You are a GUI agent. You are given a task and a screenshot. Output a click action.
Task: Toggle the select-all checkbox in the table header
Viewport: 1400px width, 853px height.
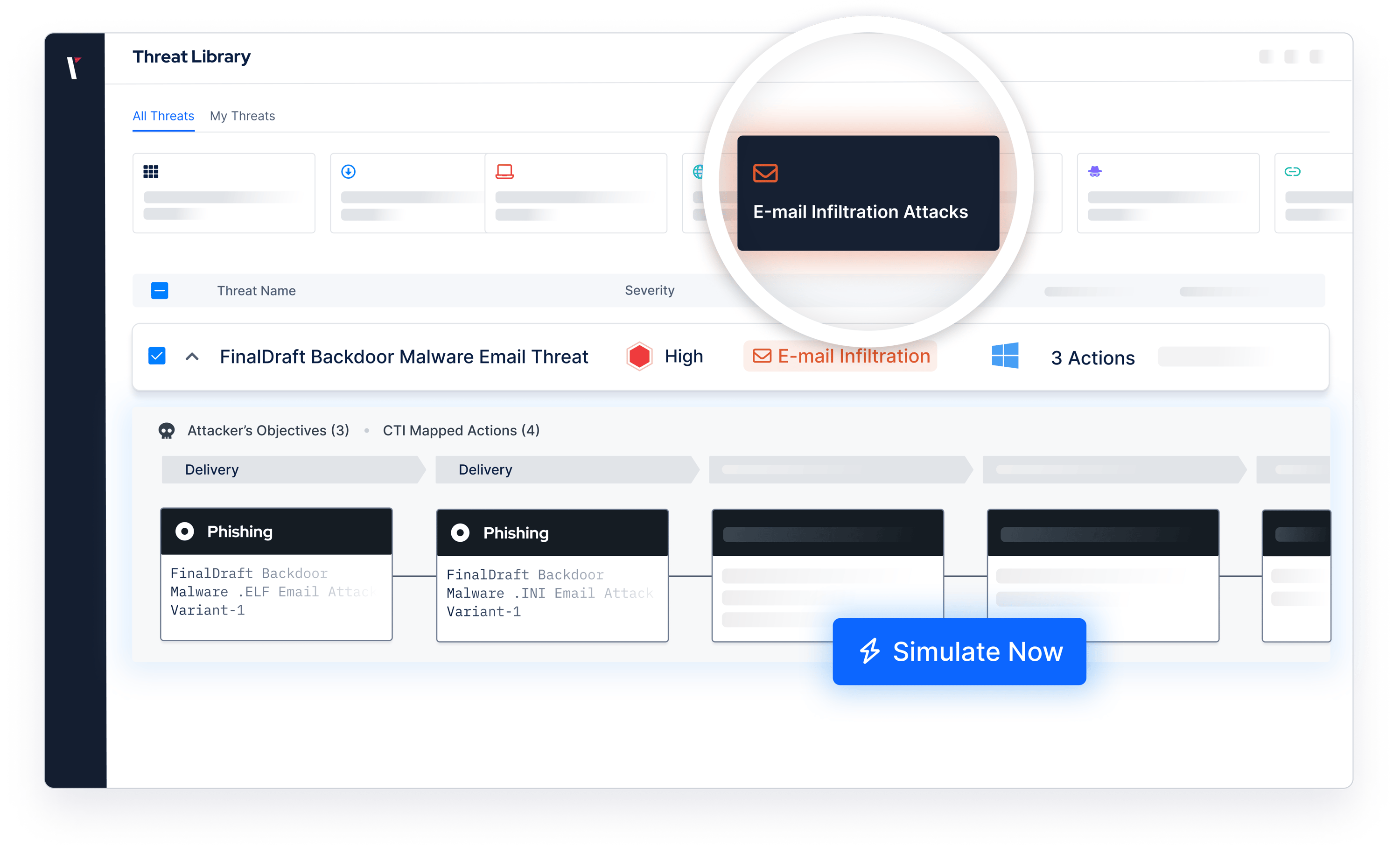tap(160, 290)
